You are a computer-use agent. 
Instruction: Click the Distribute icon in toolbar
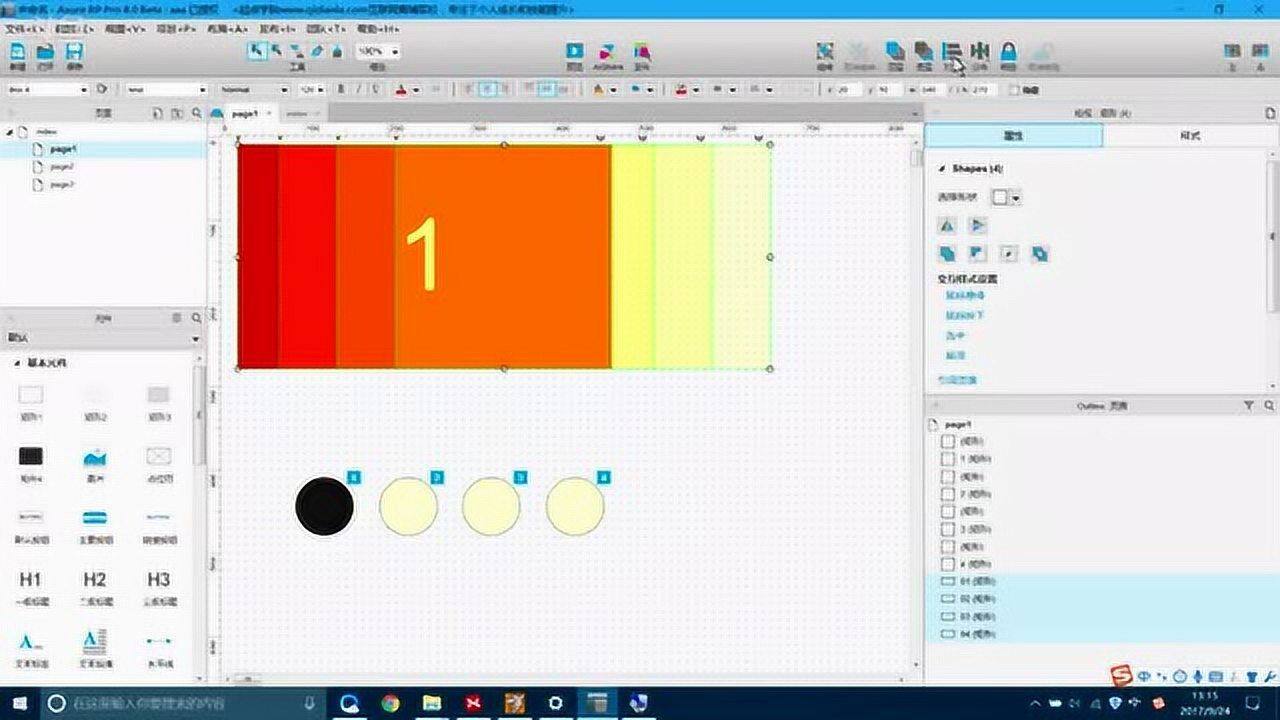pos(980,51)
